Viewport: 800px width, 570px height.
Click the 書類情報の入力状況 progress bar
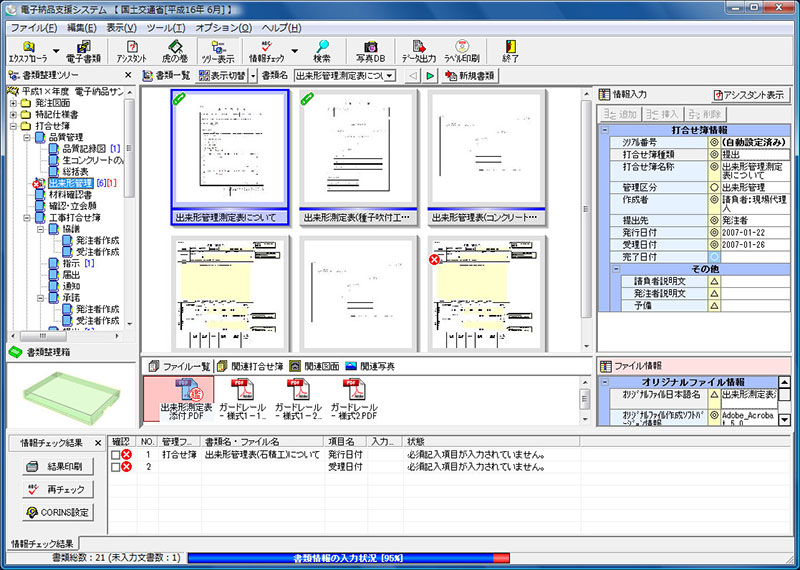tap(348, 558)
